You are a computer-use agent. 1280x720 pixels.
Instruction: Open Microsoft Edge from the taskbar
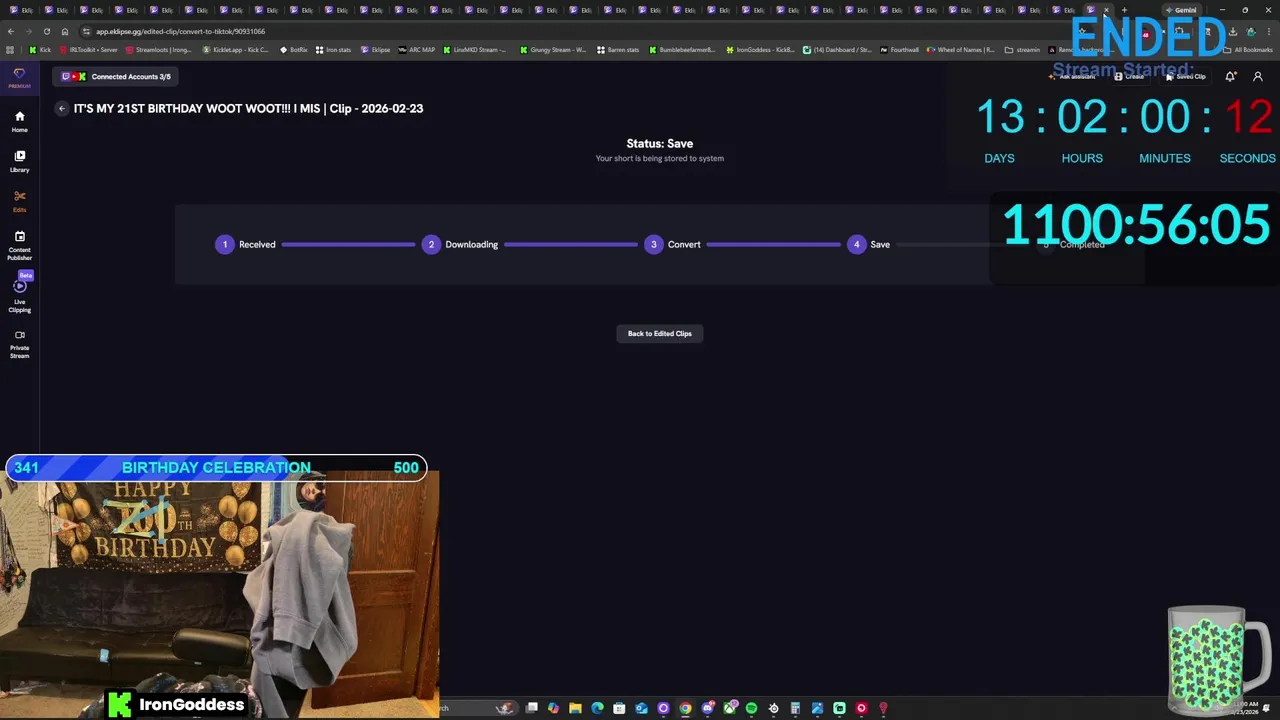tap(597, 708)
